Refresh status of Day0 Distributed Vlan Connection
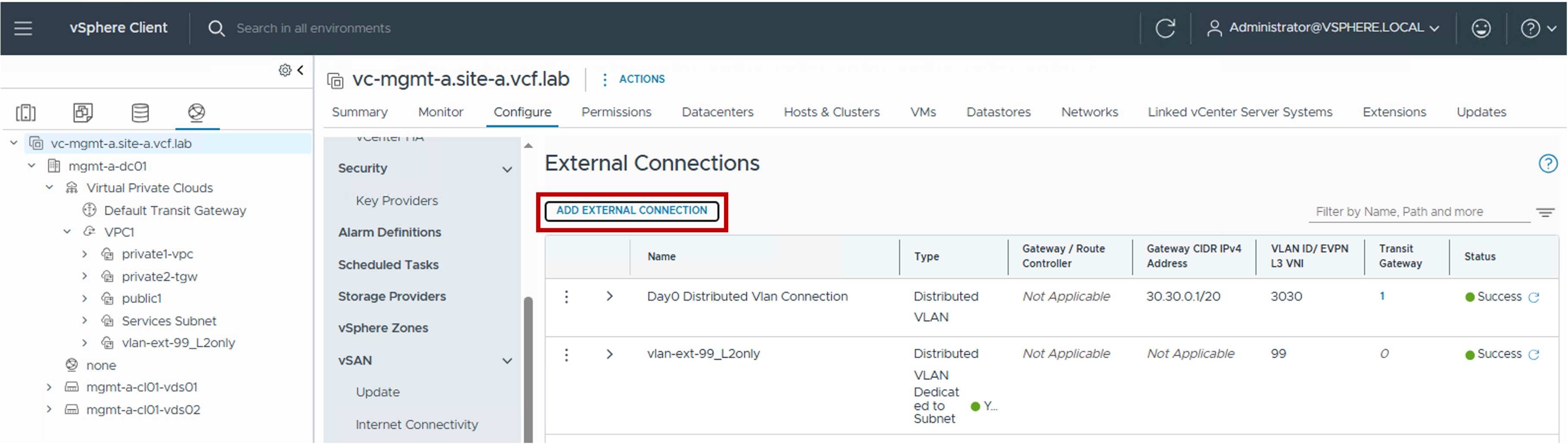The width and height of the screenshot is (1568, 444). coord(1534,298)
